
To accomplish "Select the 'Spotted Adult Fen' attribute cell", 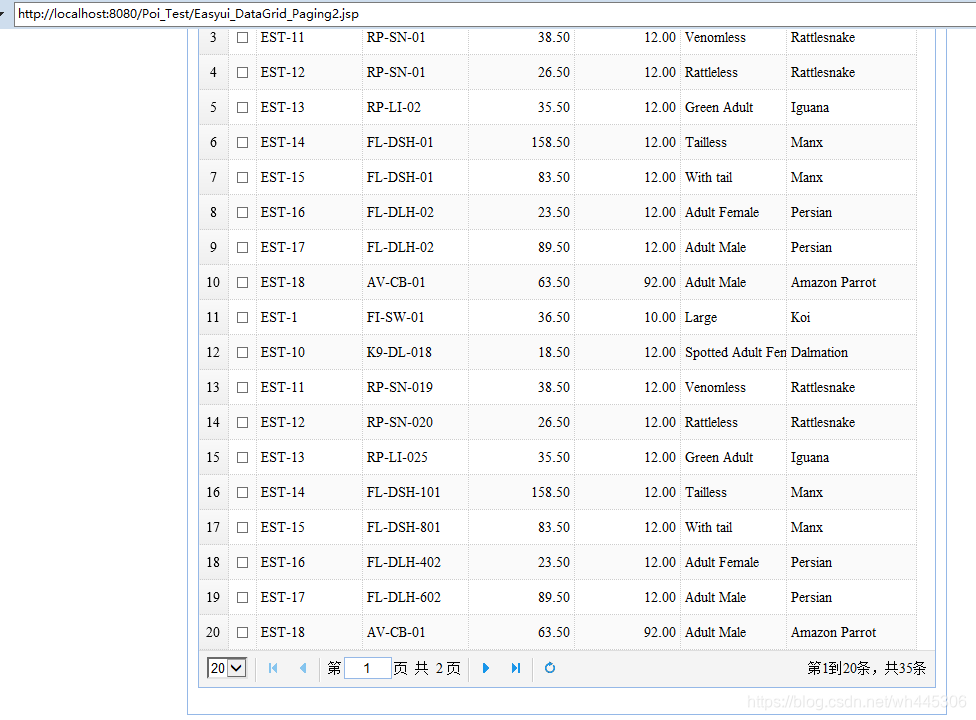I will click(x=734, y=352).
